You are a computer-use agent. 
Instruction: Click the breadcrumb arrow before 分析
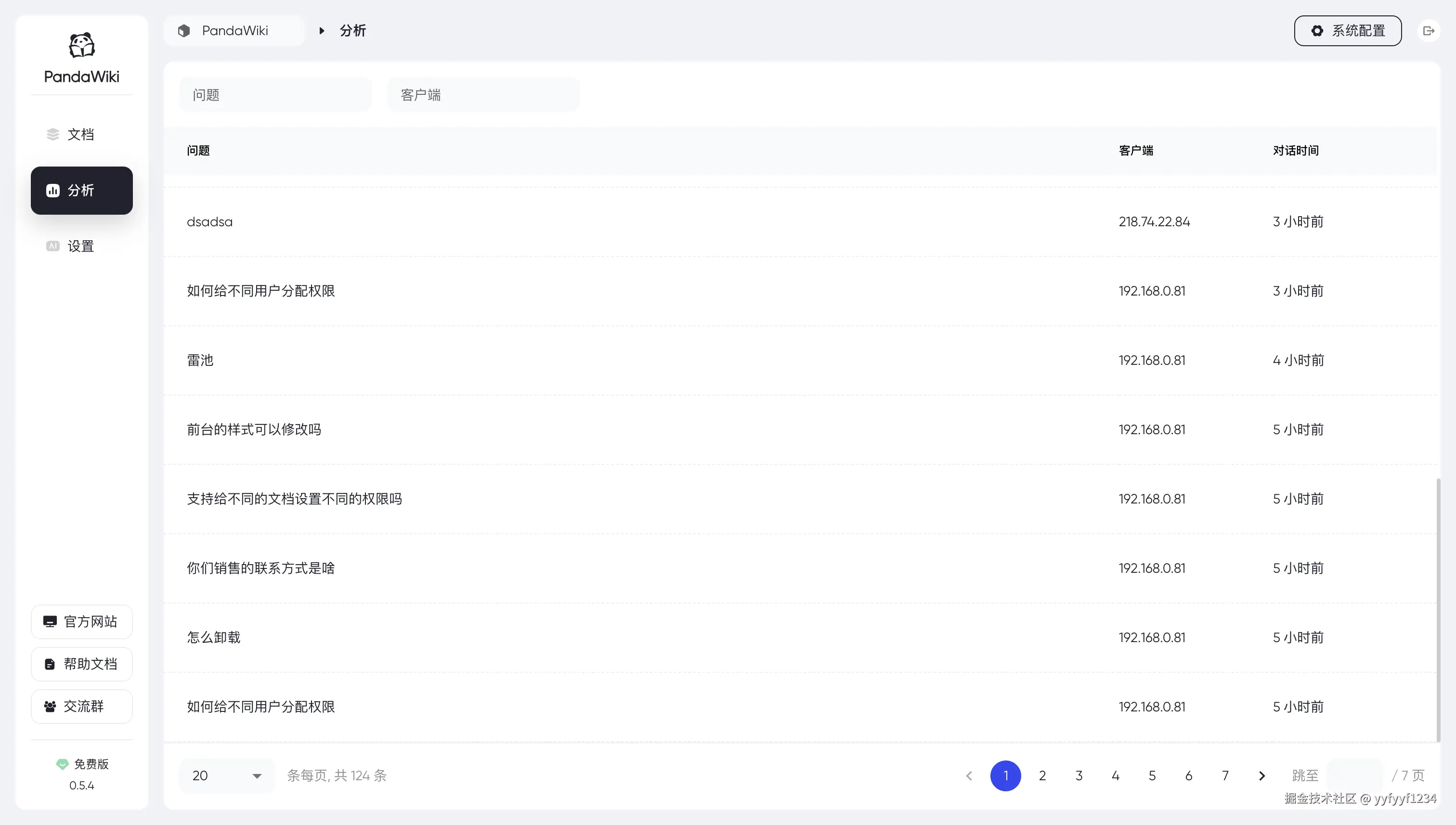(x=321, y=31)
